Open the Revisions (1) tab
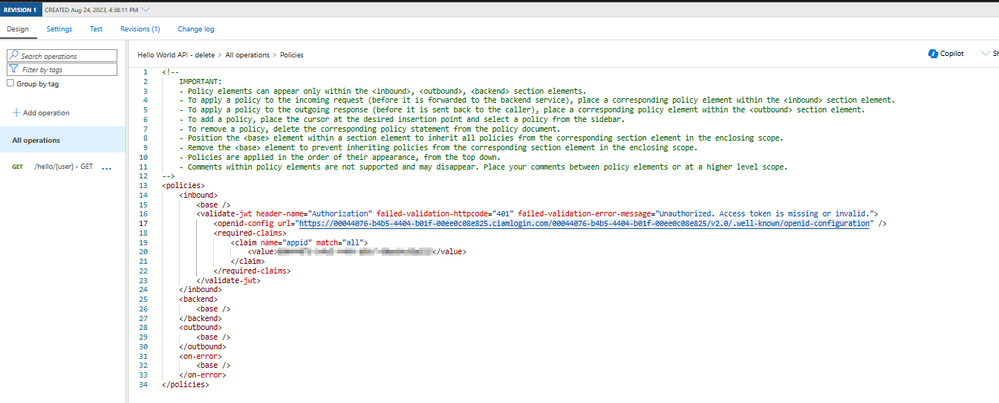This screenshot has height=403, width=999. pyautogui.click(x=140, y=29)
